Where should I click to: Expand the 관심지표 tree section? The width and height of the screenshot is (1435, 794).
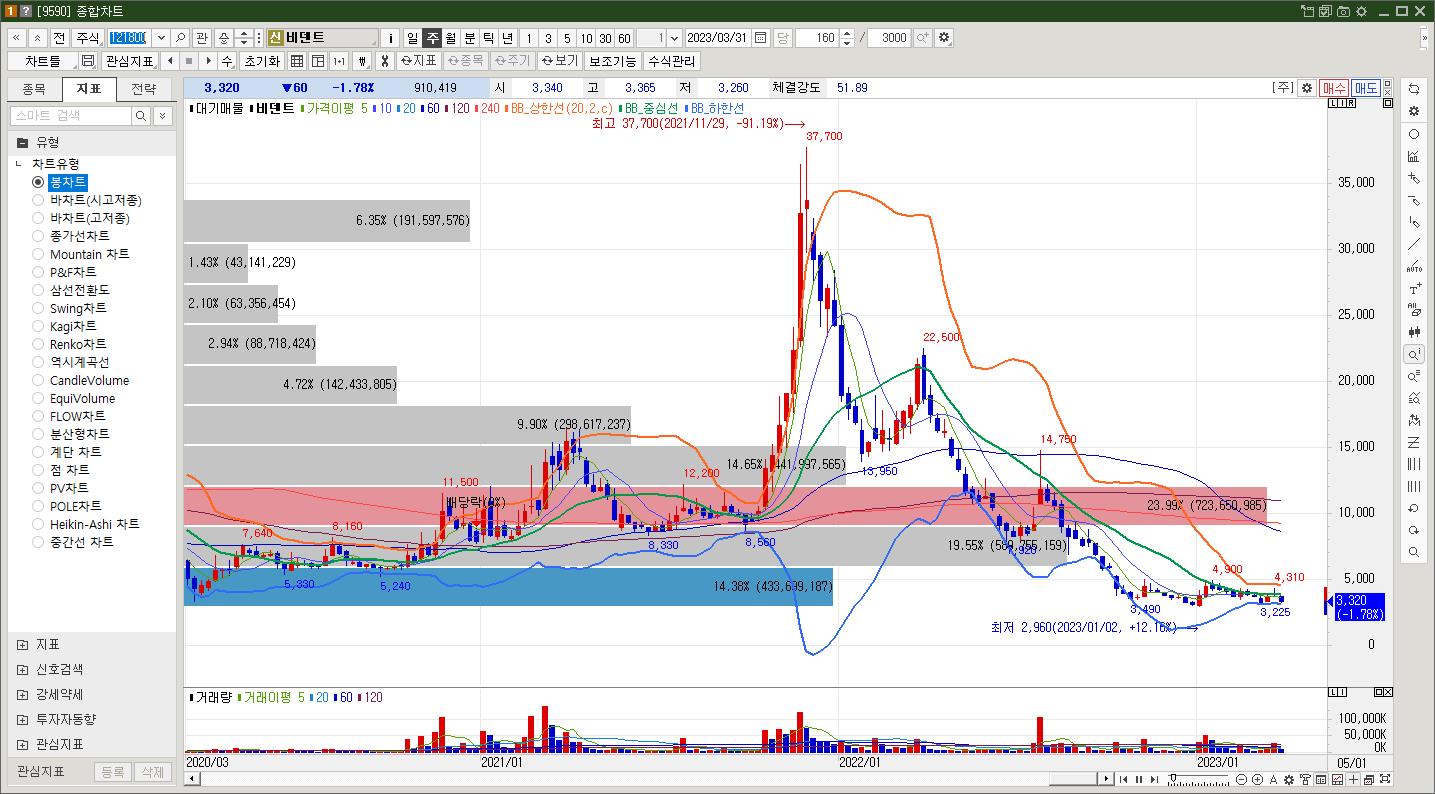pos(22,744)
